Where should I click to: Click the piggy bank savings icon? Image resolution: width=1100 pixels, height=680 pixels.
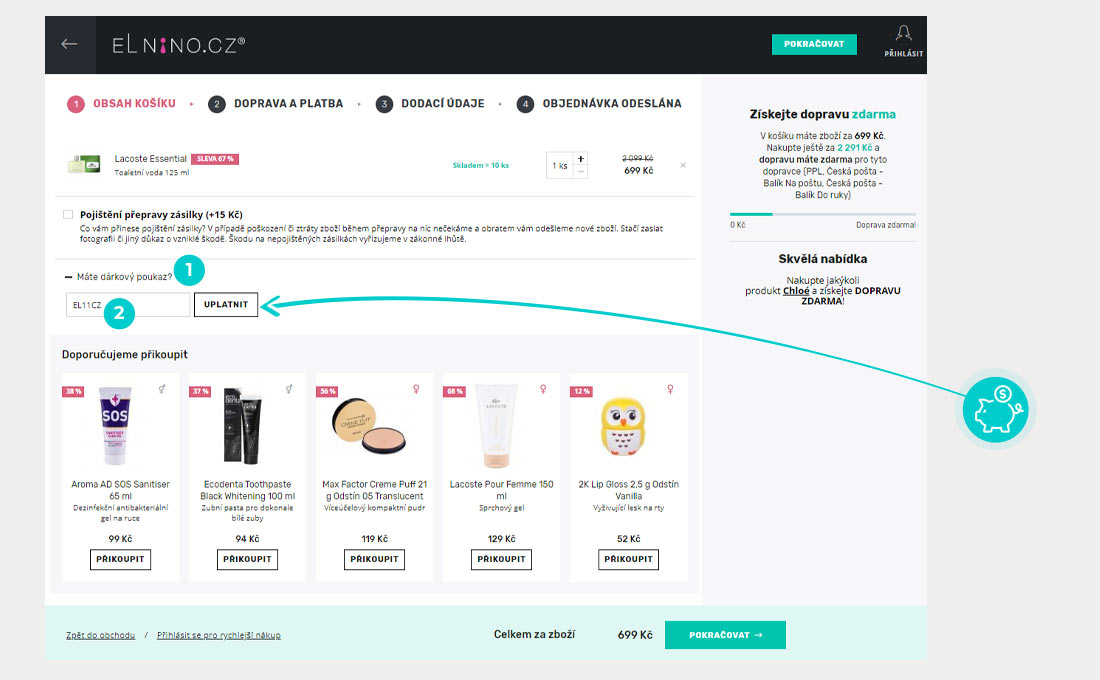point(995,410)
